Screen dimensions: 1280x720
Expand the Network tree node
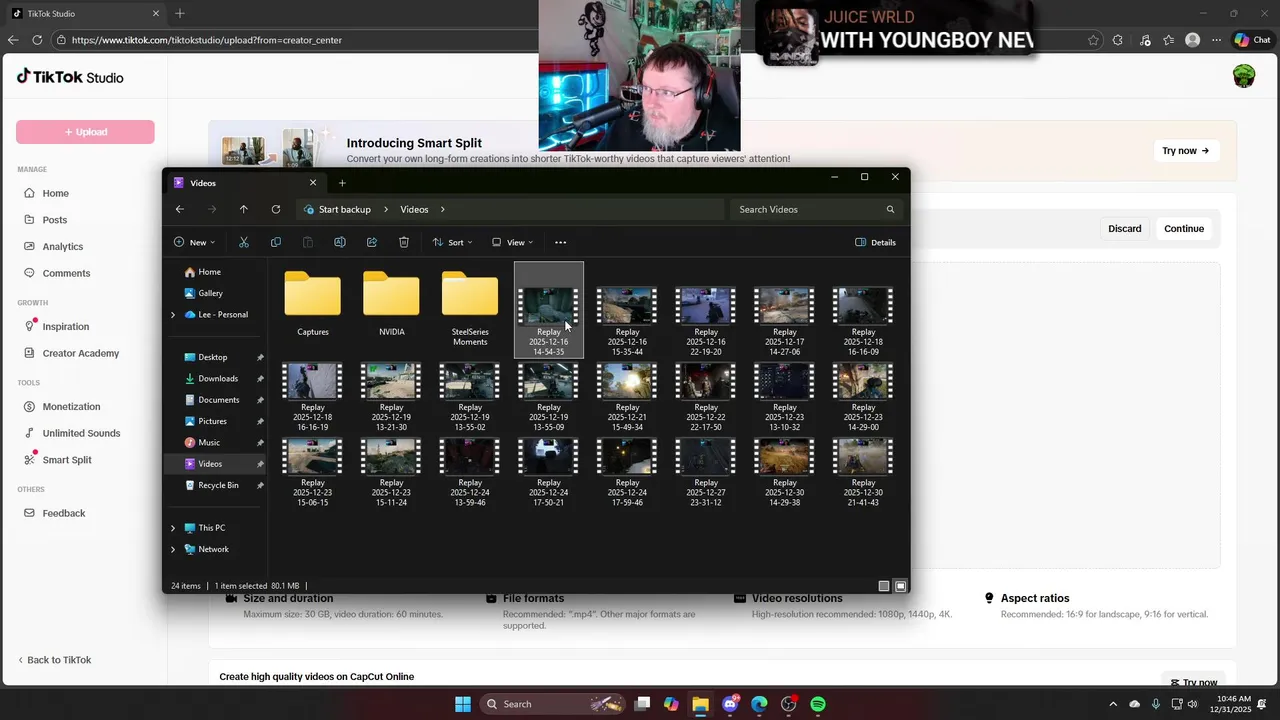(x=173, y=549)
